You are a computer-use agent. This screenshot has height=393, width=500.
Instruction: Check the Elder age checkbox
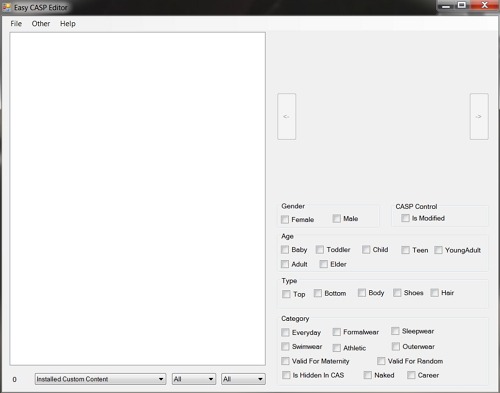click(323, 264)
